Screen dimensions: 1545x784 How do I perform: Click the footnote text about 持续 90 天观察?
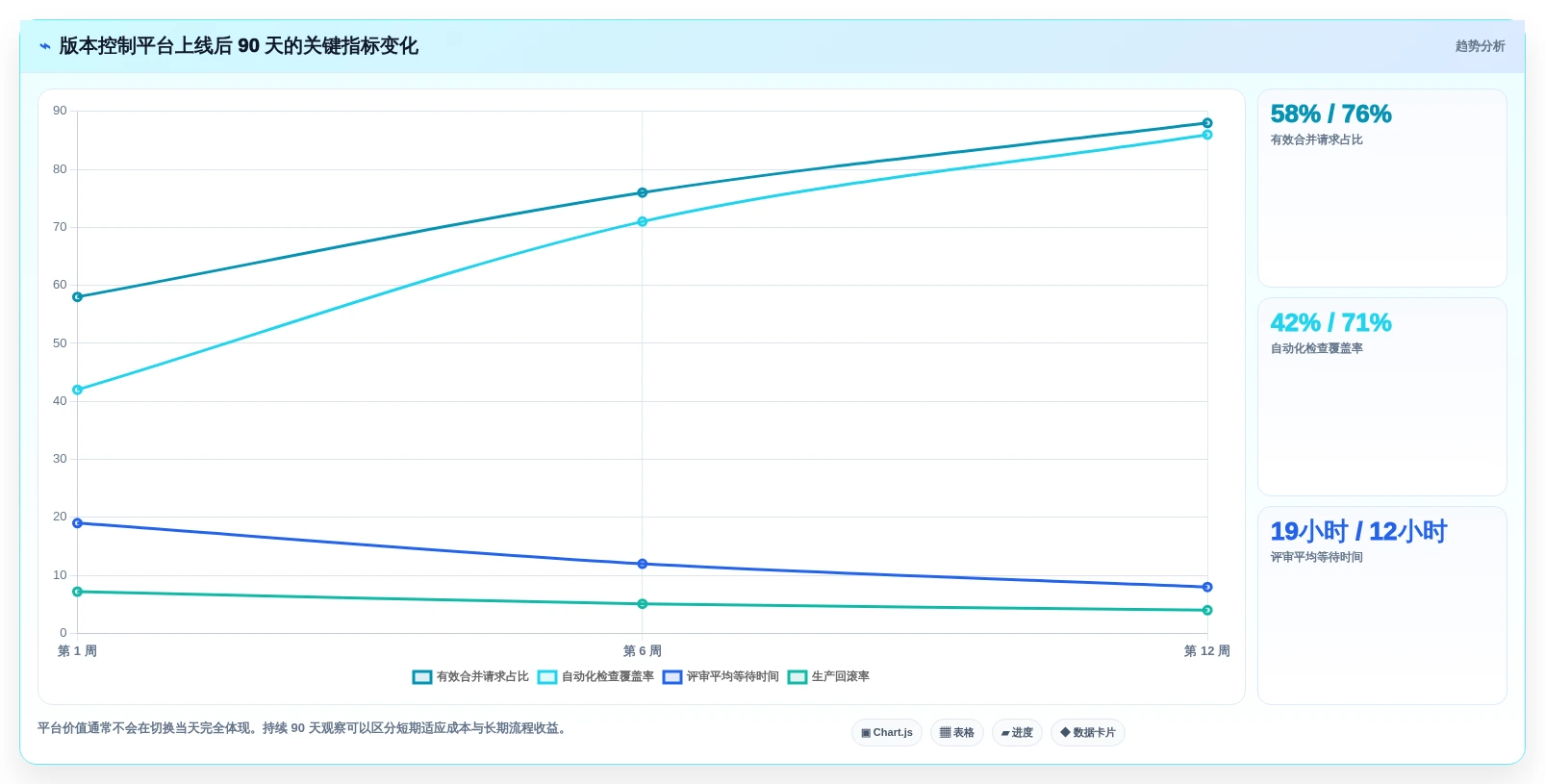[304, 728]
